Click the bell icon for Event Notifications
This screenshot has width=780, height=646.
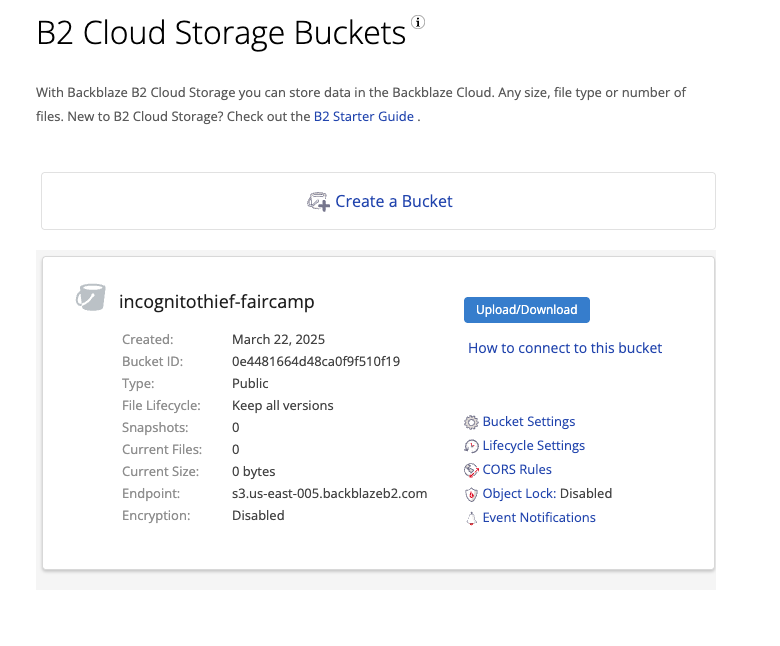point(471,518)
